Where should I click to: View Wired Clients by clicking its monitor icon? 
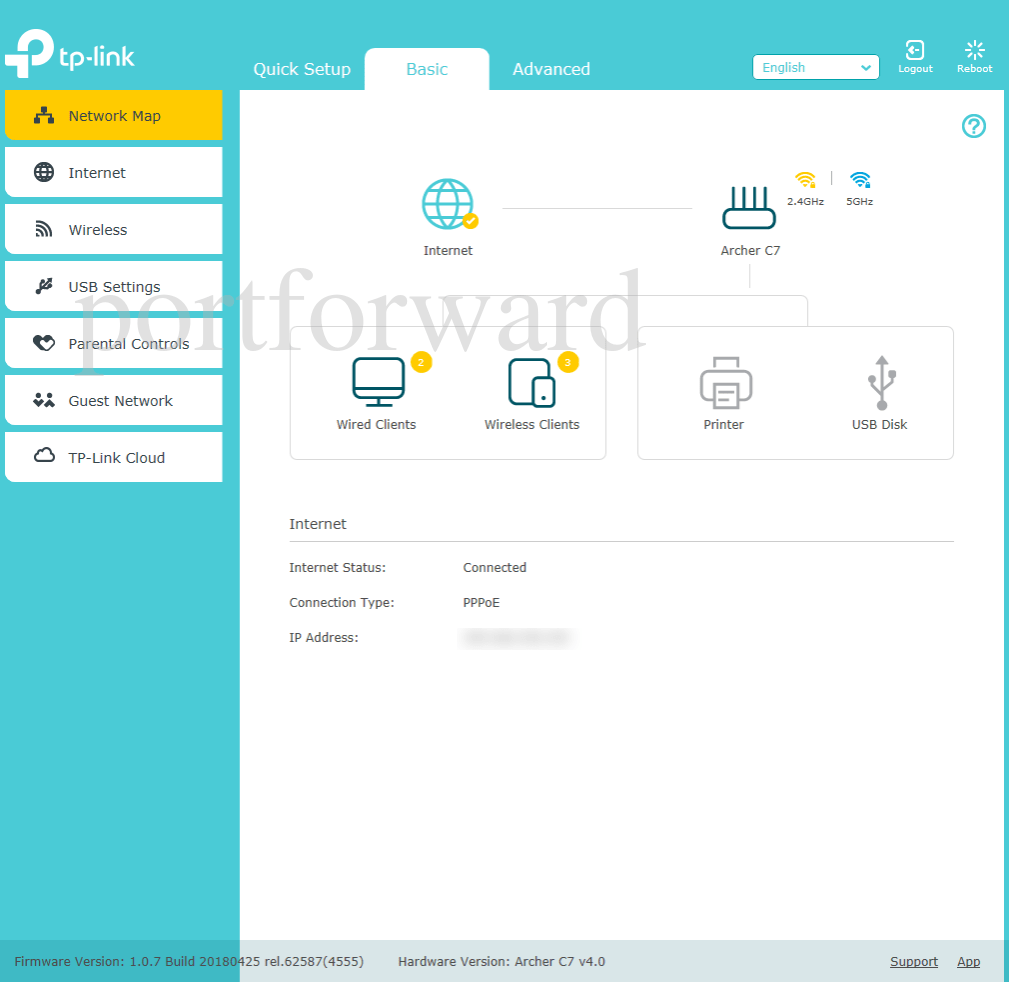376,382
